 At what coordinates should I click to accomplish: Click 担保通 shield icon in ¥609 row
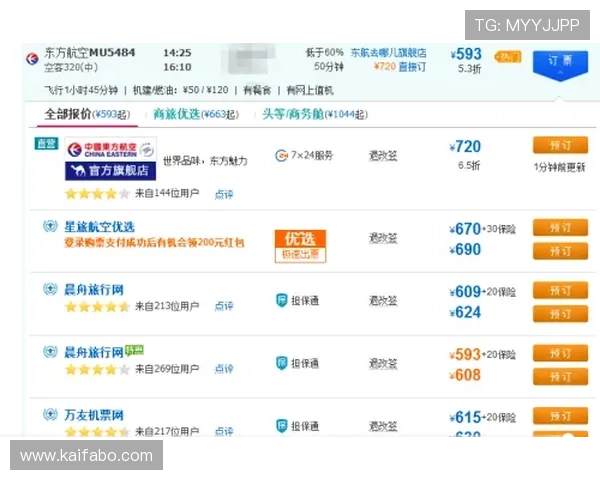coord(282,300)
